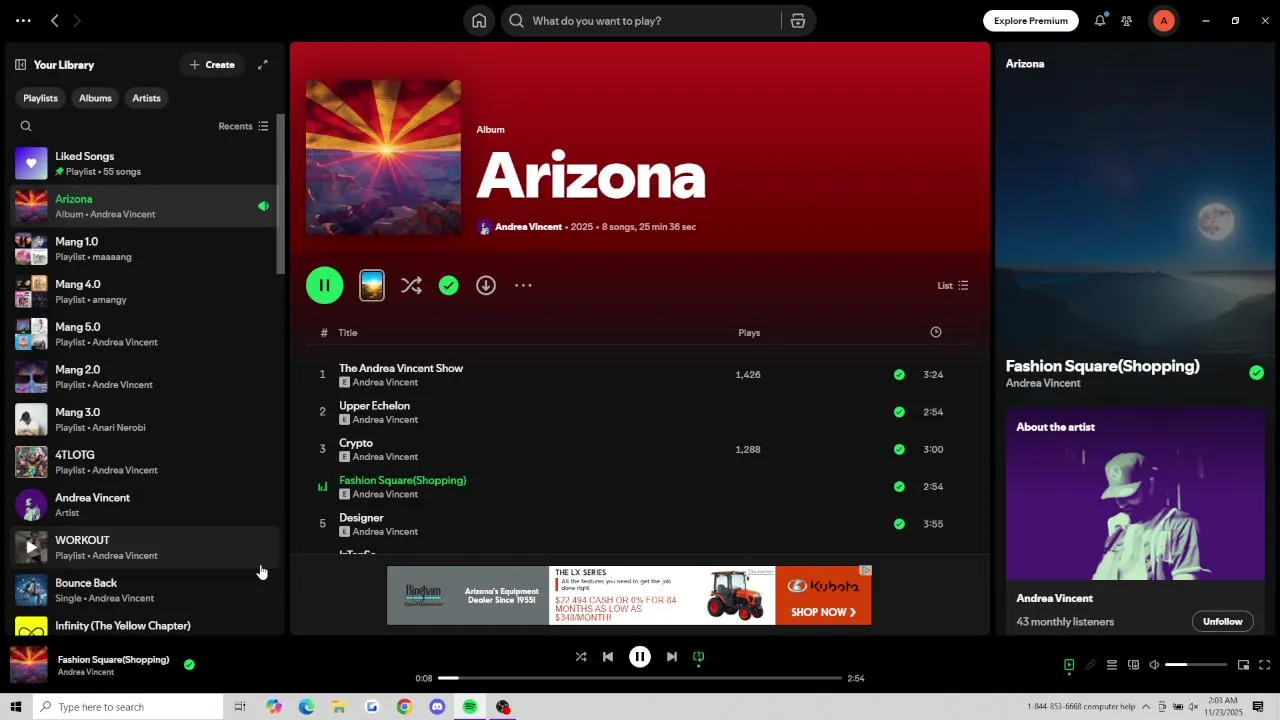Pause album with large green button

tap(325, 285)
